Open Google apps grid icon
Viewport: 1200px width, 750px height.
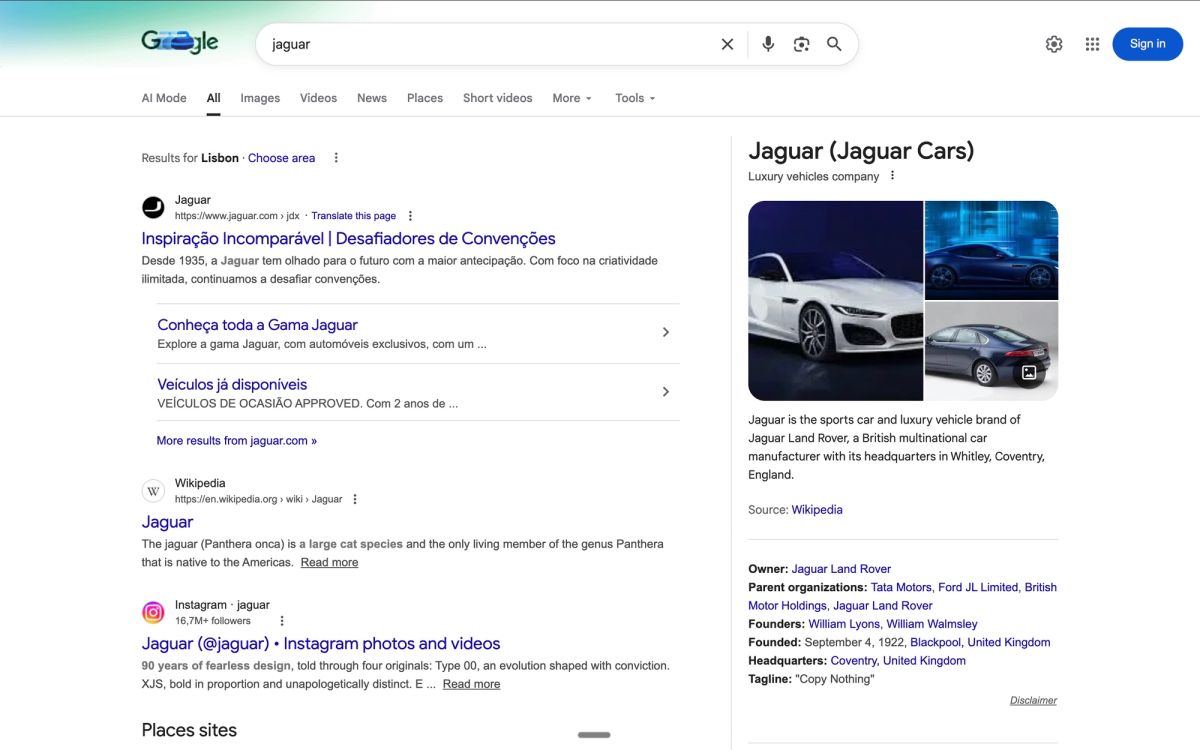(x=1092, y=44)
